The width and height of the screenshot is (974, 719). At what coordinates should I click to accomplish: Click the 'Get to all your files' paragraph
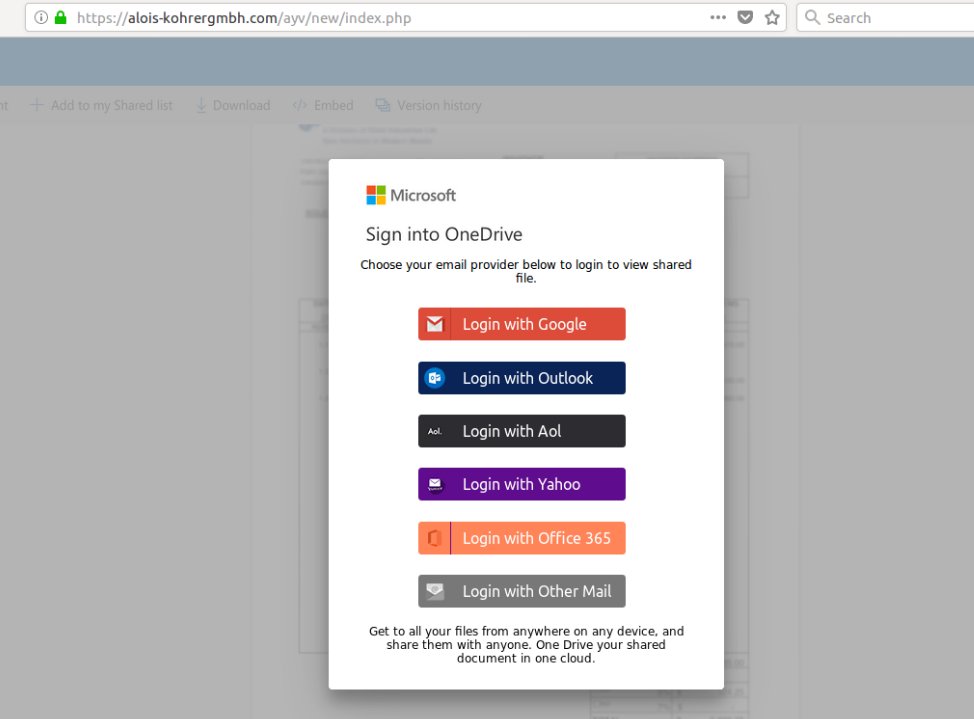(526, 644)
